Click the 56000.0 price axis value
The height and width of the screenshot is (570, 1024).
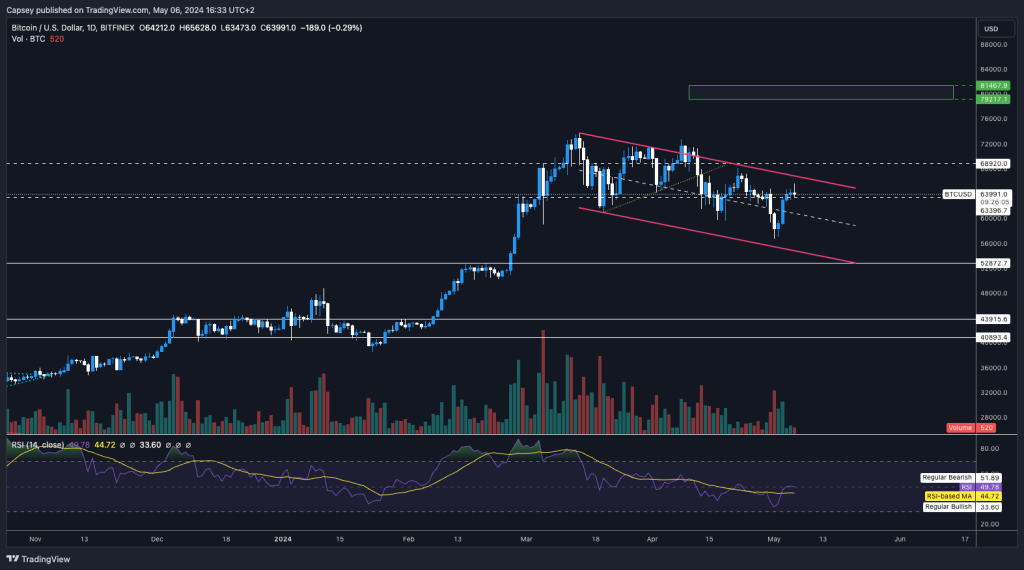pos(993,244)
